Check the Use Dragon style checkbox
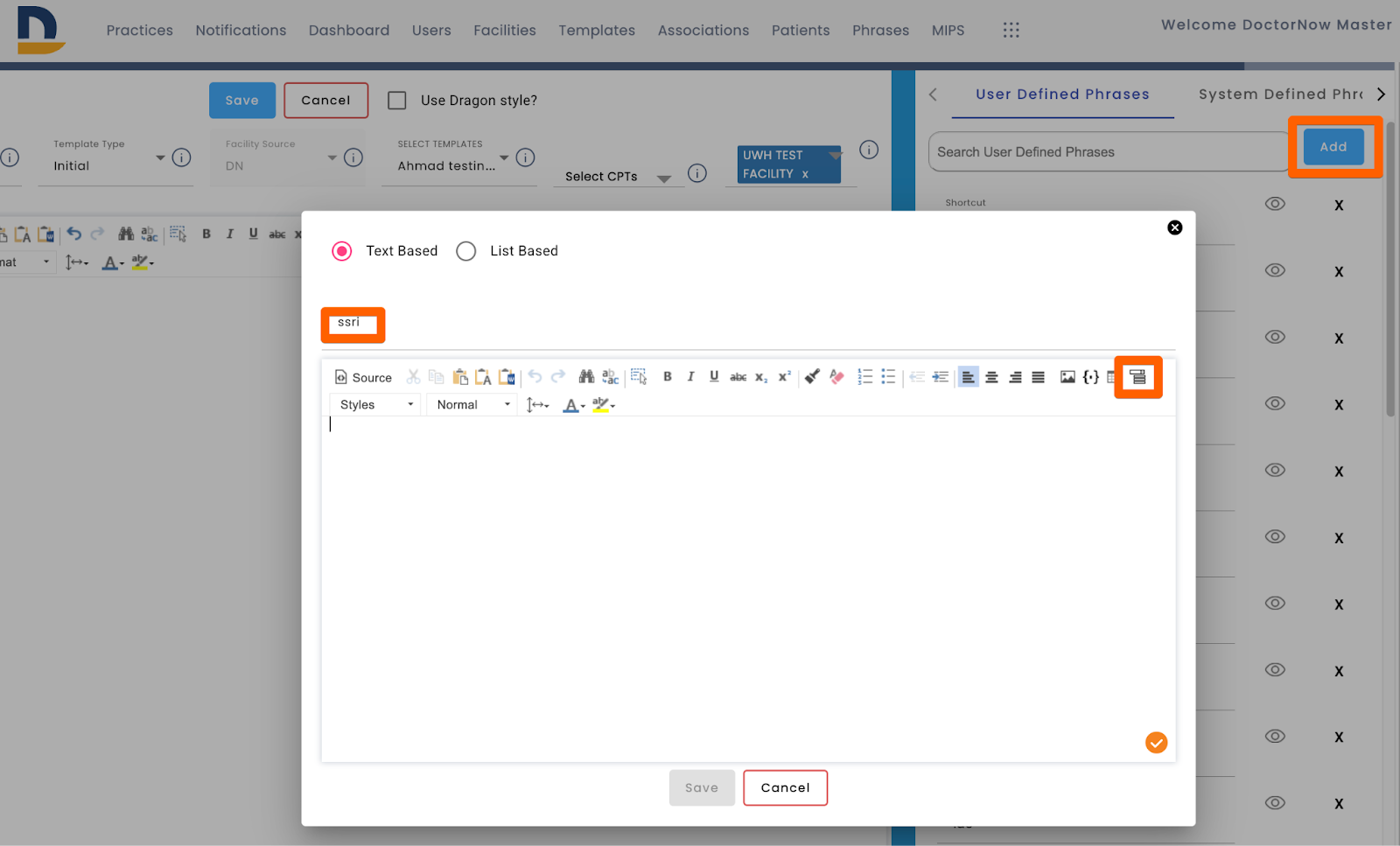 [x=397, y=101]
